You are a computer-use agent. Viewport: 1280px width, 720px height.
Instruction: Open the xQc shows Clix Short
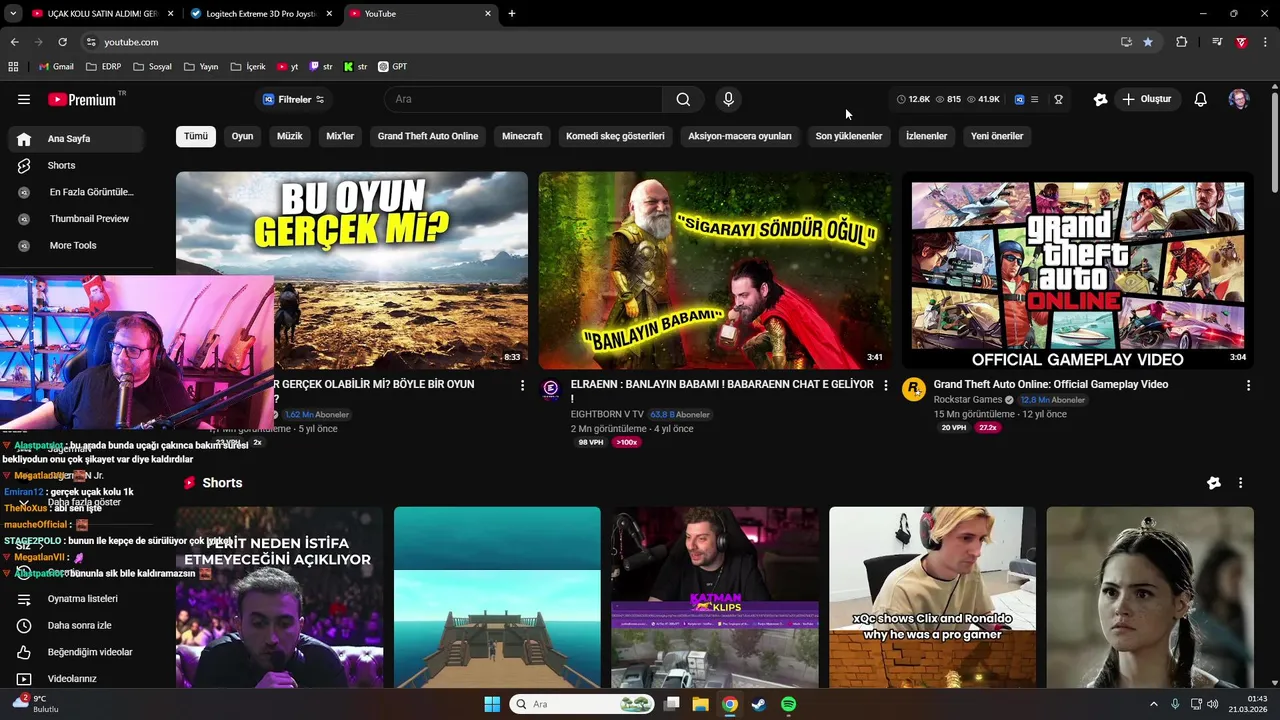[932, 597]
